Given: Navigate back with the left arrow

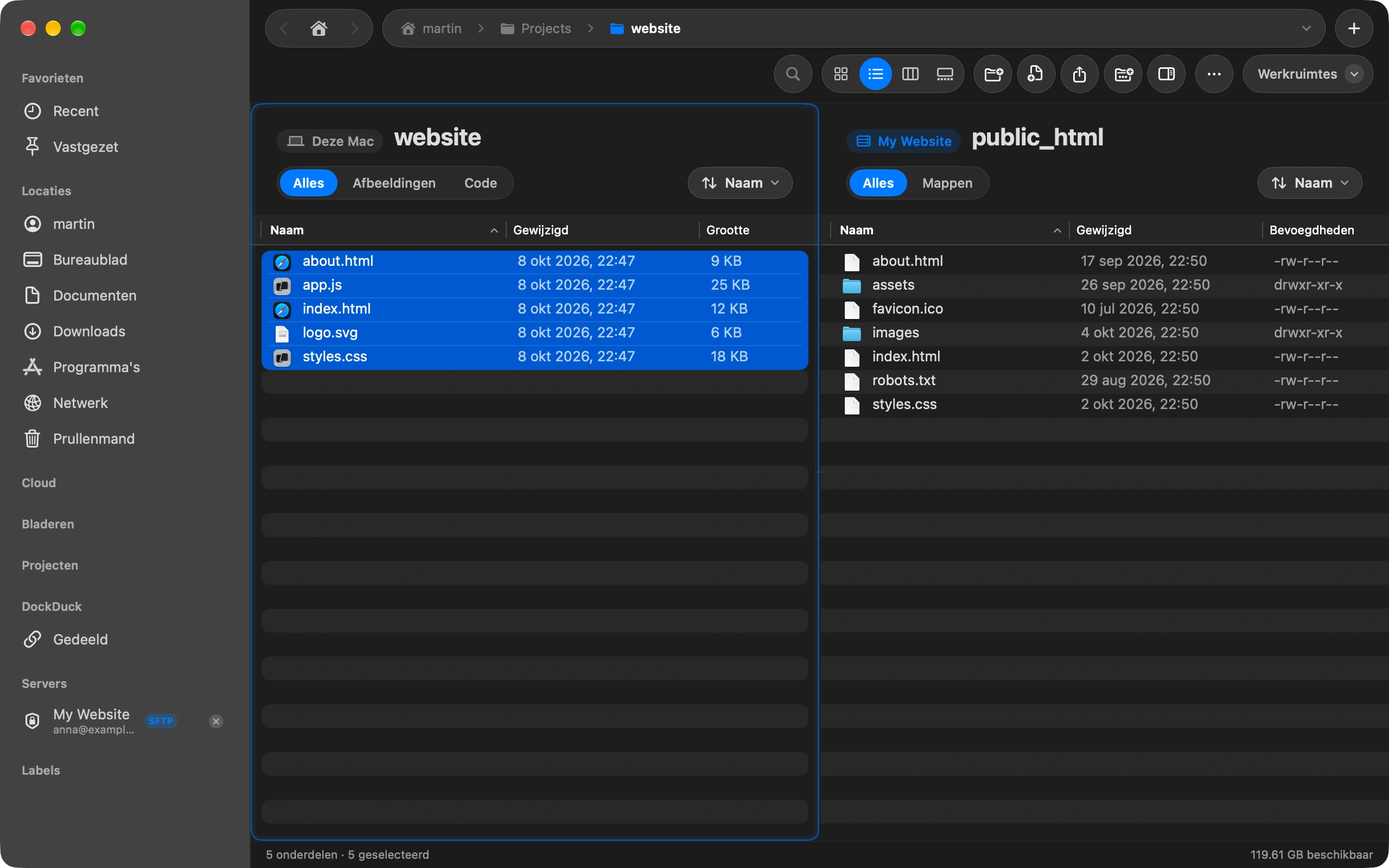Looking at the screenshot, I should [284, 28].
